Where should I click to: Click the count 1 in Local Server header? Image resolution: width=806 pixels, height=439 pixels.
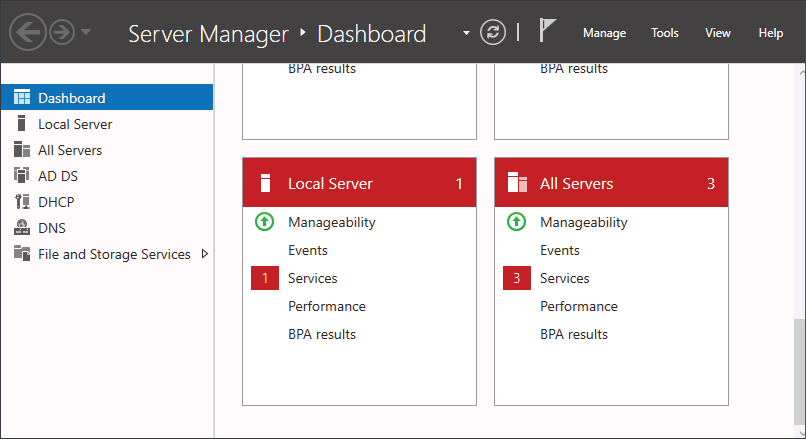(459, 184)
